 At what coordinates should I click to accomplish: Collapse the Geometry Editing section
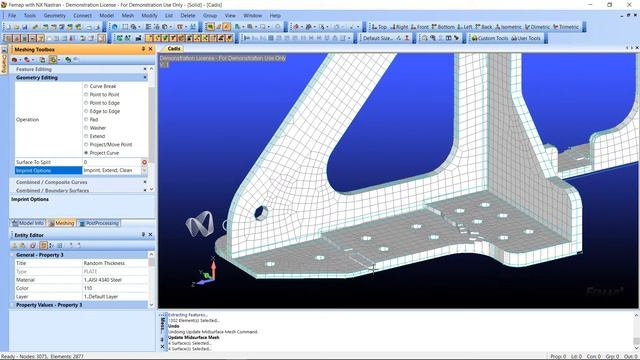pyautogui.click(x=145, y=78)
